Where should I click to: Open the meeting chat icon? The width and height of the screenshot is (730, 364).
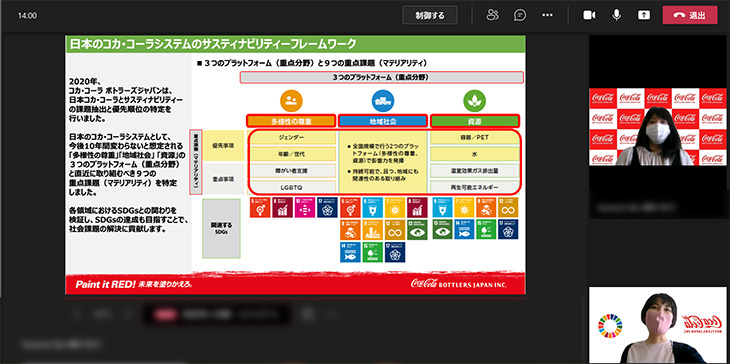pyautogui.click(x=520, y=15)
